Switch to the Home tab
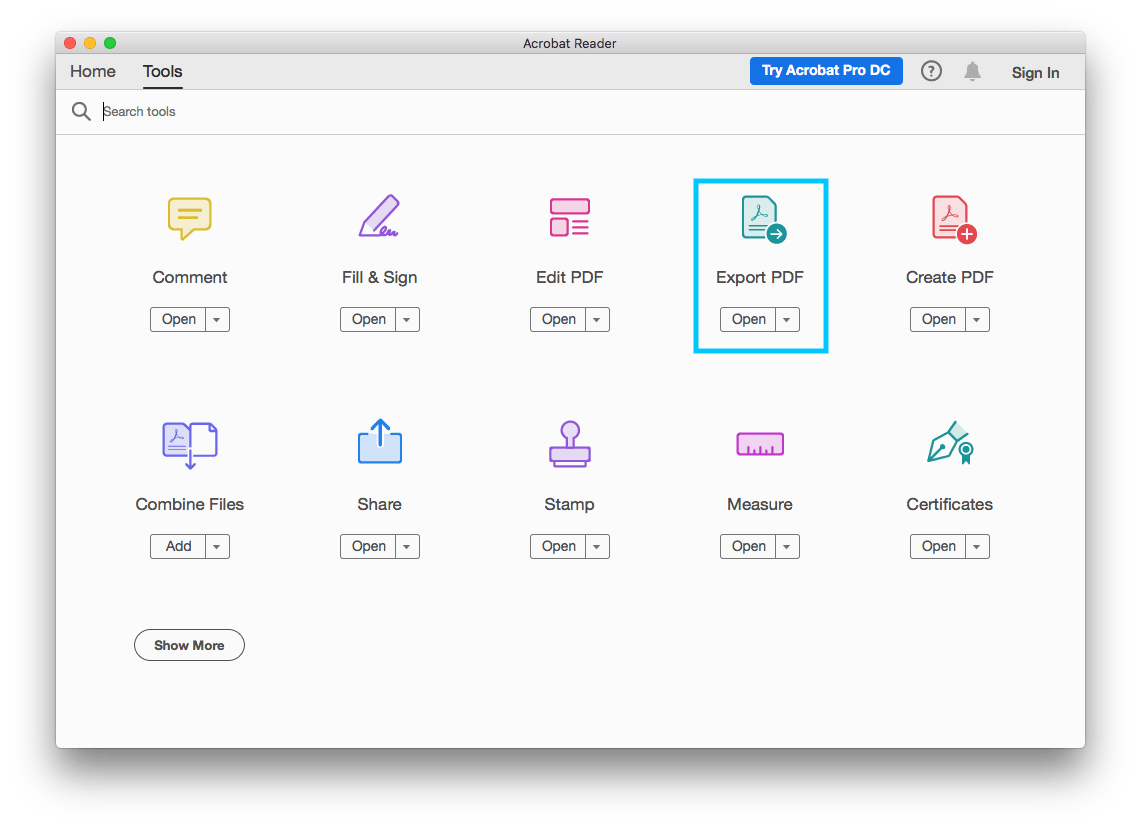 click(x=92, y=71)
